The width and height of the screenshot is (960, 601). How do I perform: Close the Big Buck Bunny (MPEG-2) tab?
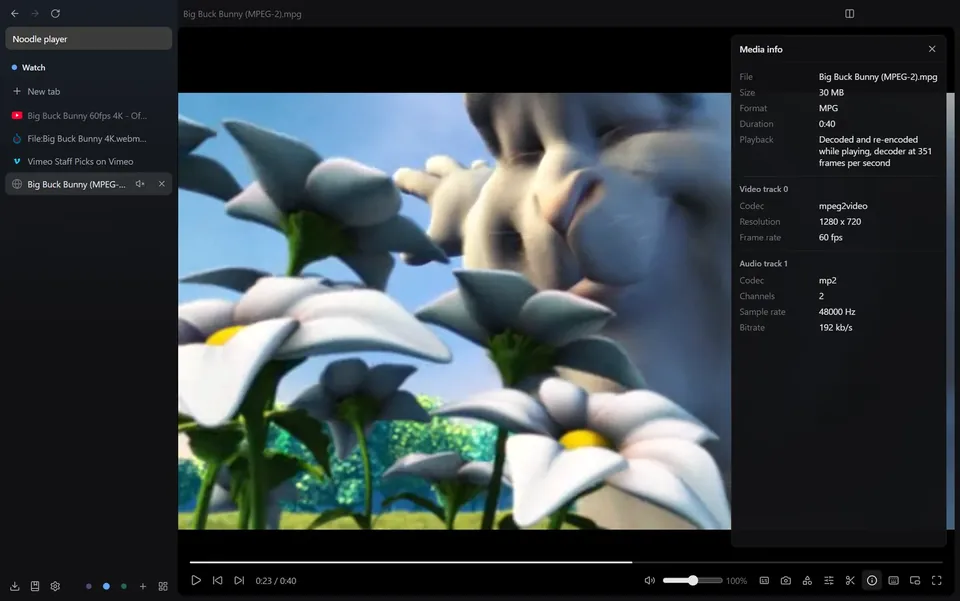click(162, 184)
